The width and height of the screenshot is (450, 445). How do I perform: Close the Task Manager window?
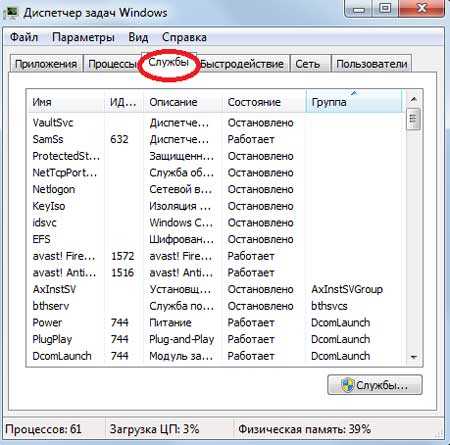(422, 9)
